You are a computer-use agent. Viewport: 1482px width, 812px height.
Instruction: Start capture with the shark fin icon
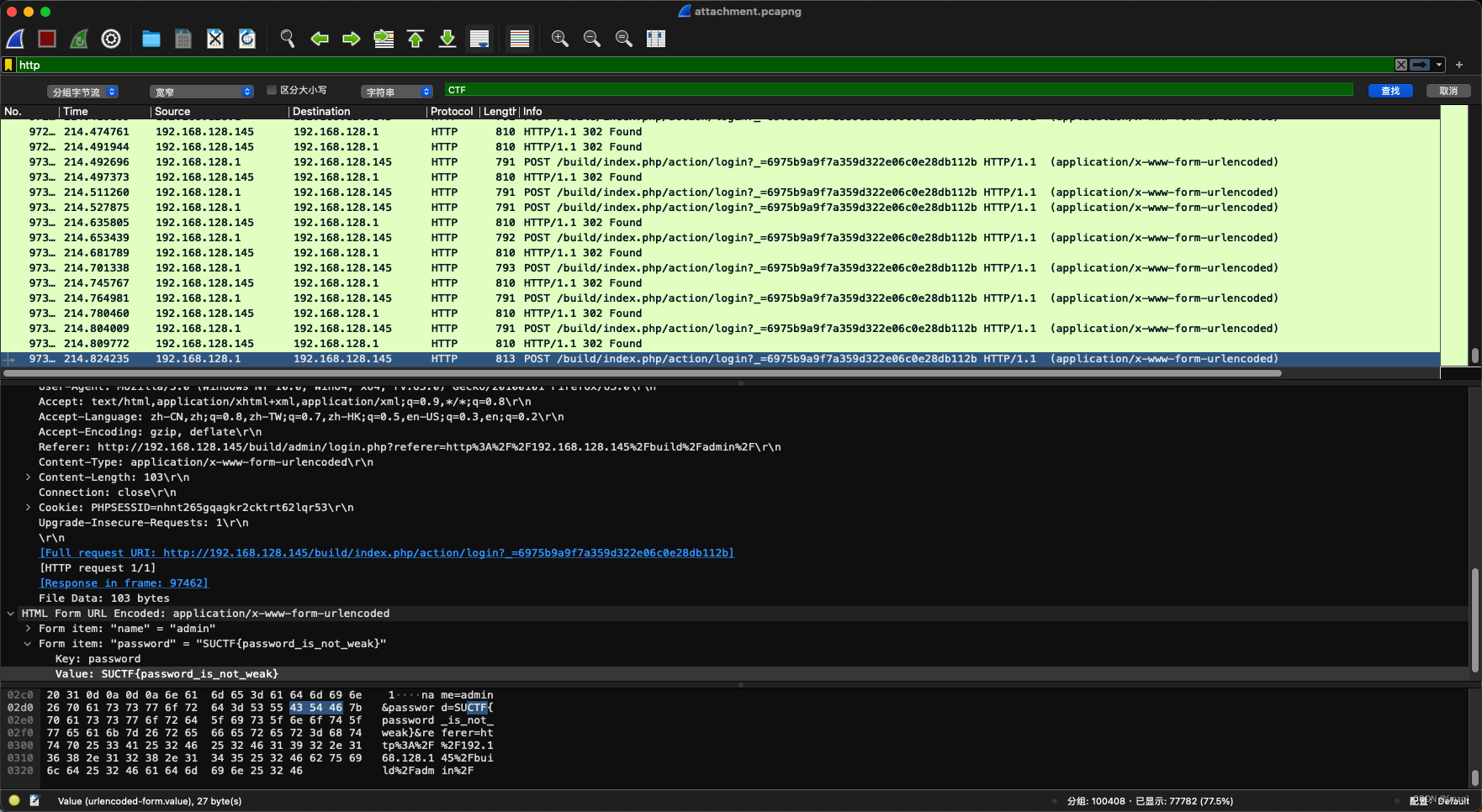pyautogui.click(x=15, y=39)
